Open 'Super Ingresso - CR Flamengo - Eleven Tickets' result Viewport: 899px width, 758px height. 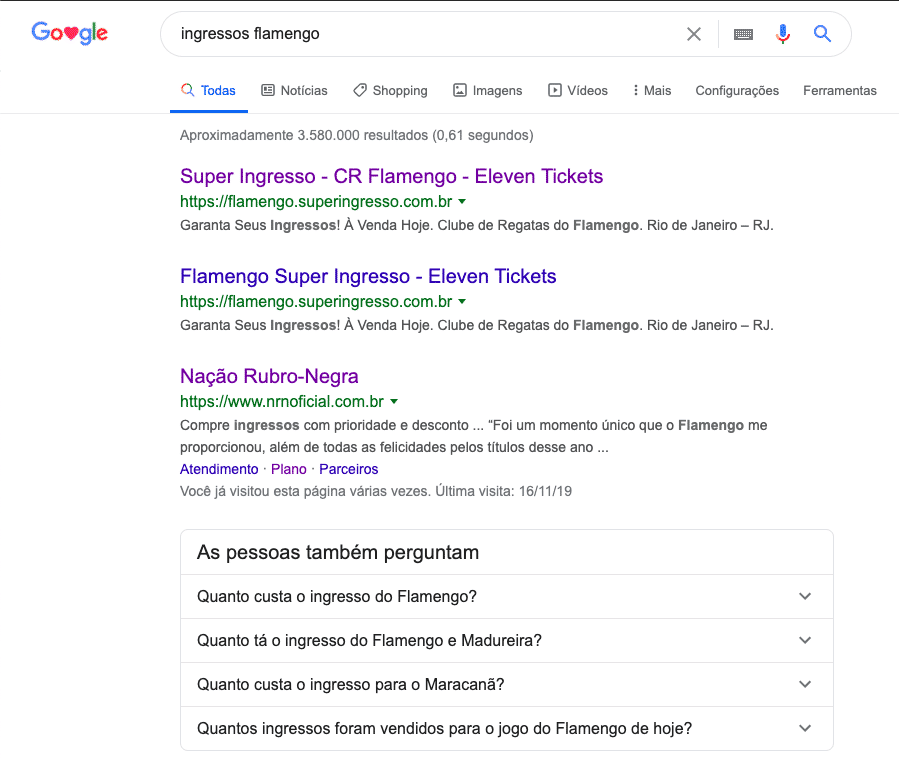tap(392, 177)
